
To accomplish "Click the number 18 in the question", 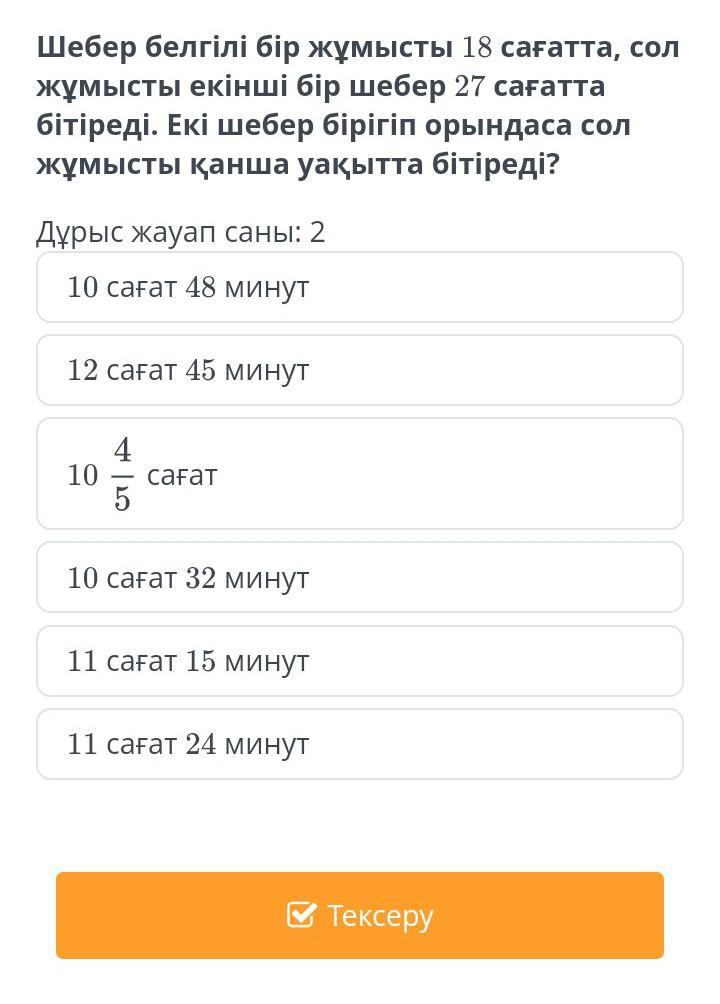I will (477, 47).
